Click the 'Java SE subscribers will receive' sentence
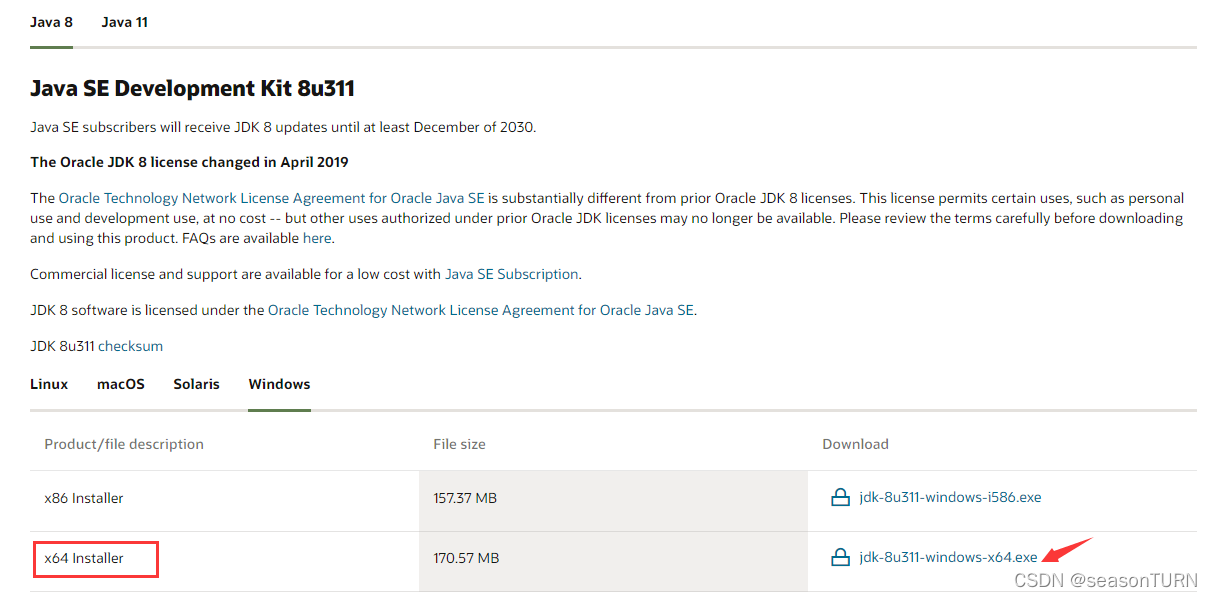The height and width of the screenshot is (597, 1212). [283, 127]
